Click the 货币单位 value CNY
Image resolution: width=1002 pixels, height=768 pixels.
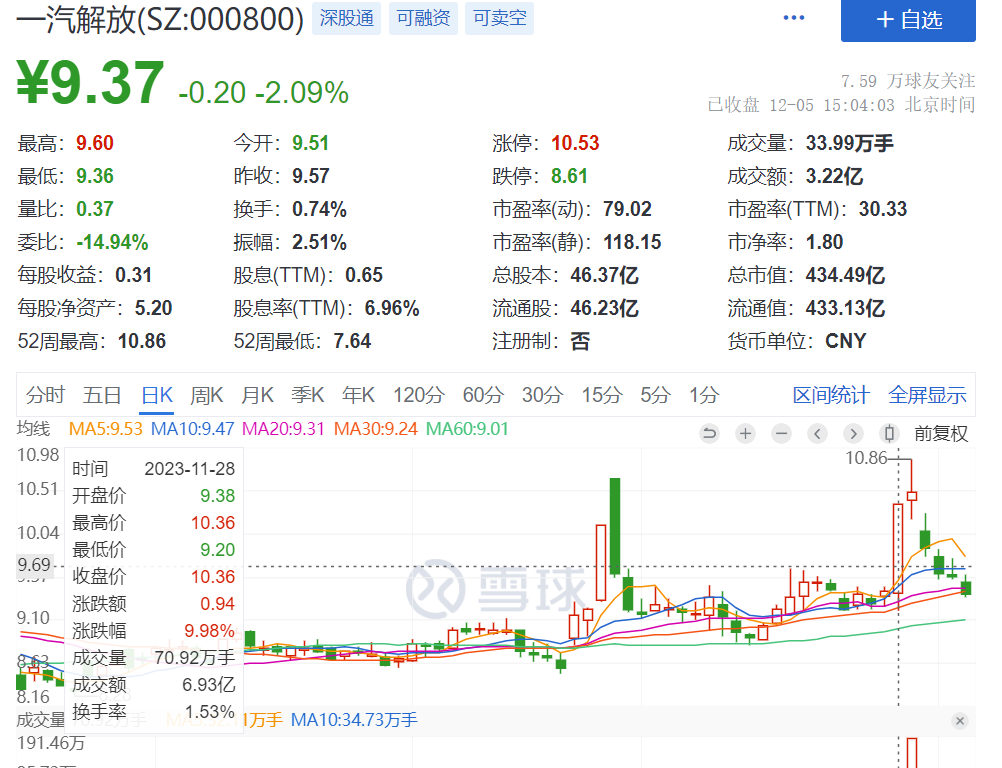tap(845, 341)
